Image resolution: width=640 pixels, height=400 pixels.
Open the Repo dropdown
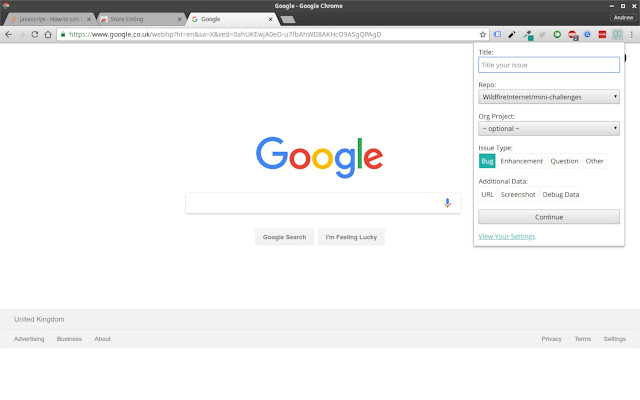coord(549,97)
